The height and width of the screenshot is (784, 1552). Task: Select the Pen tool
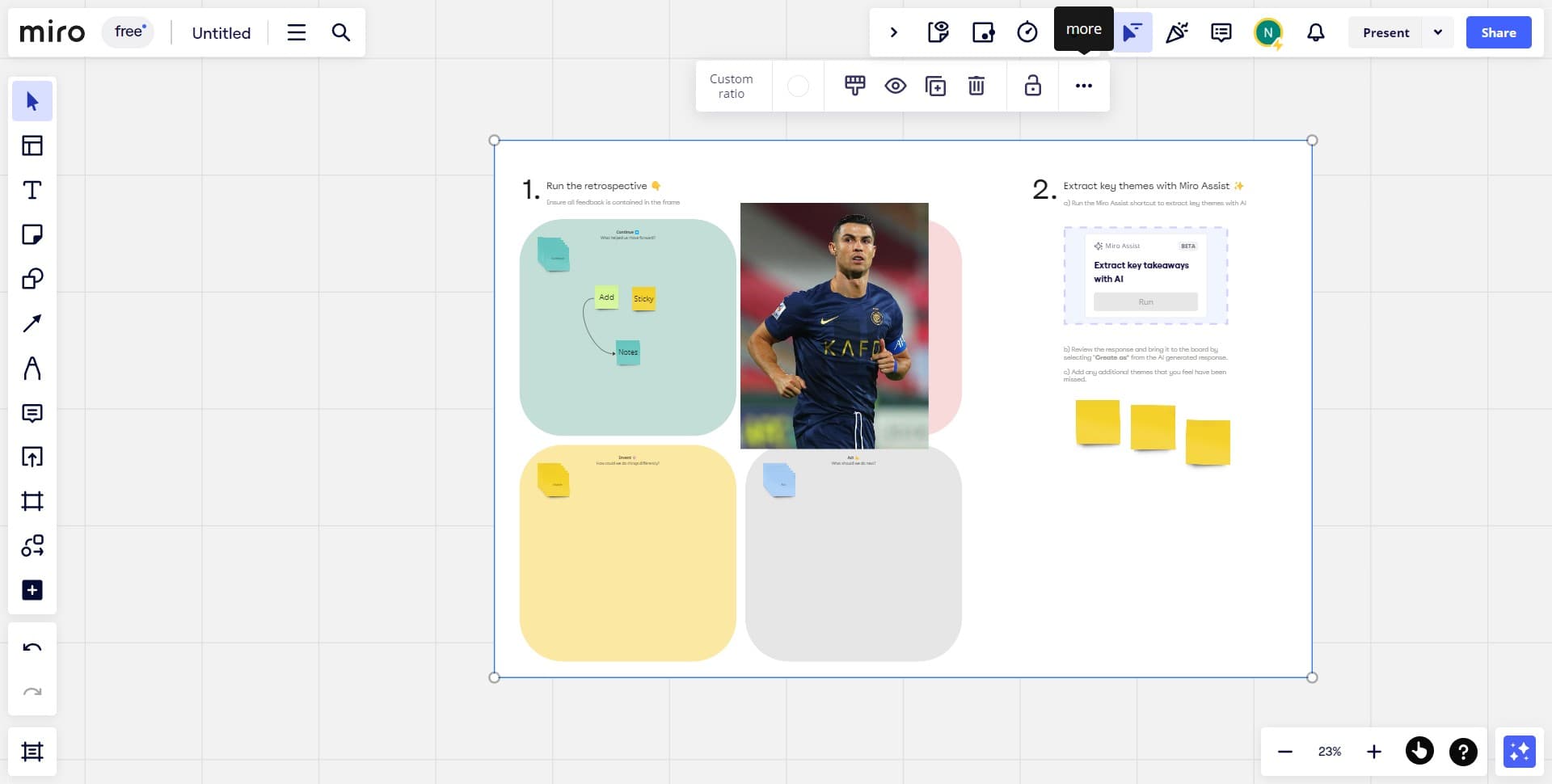(32, 369)
